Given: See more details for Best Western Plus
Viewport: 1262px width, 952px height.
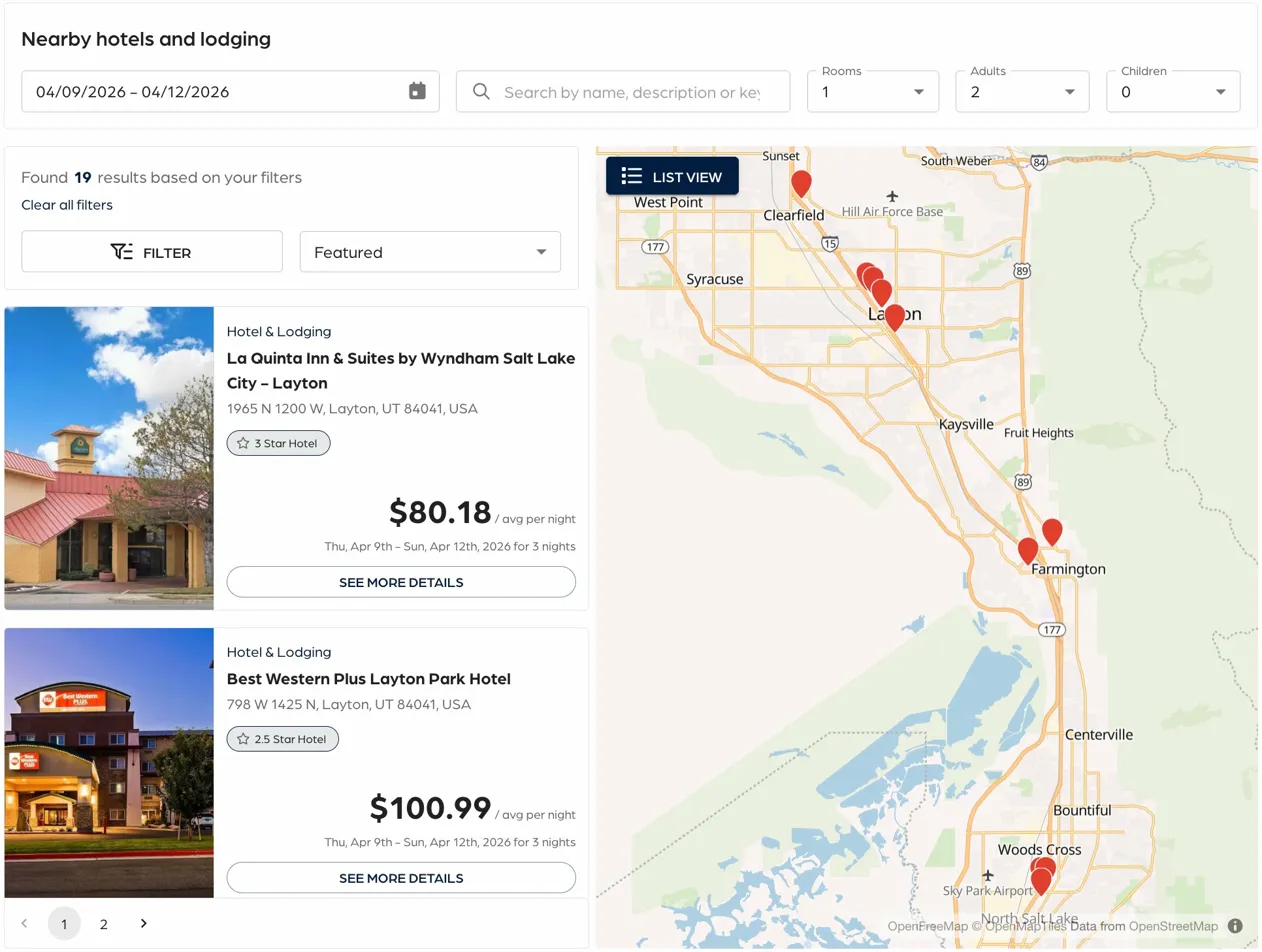Looking at the screenshot, I should tap(401, 878).
